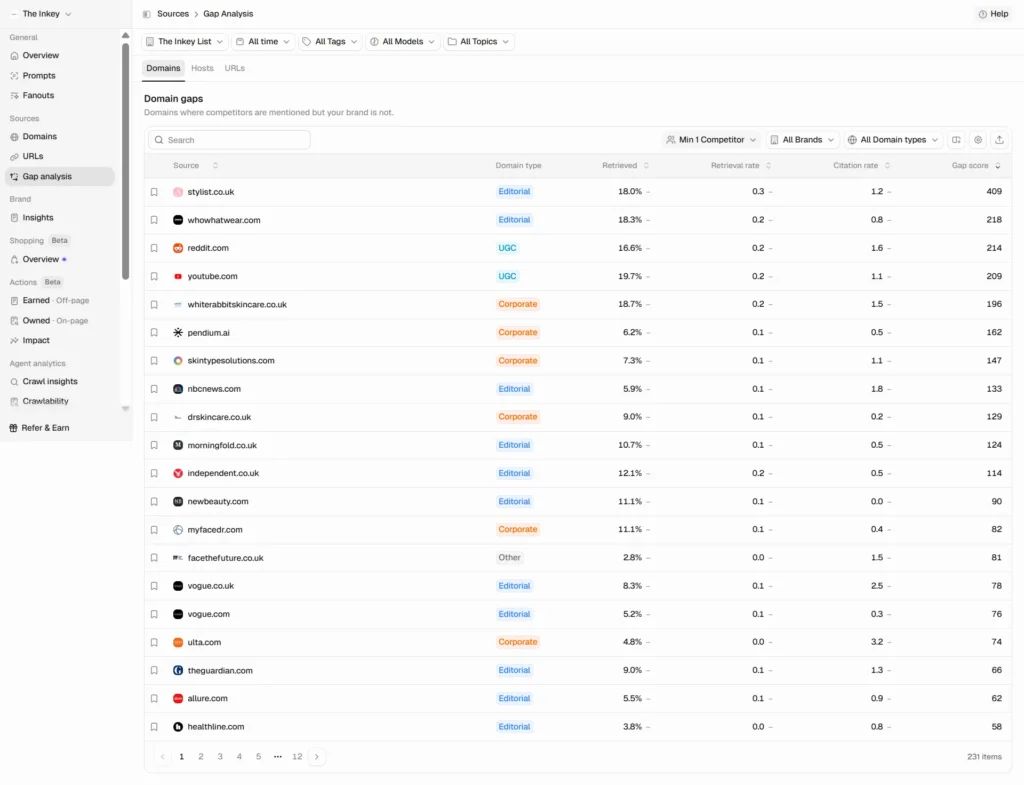
Task: Click the newbeauty.com favicon
Action: tap(178, 502)
